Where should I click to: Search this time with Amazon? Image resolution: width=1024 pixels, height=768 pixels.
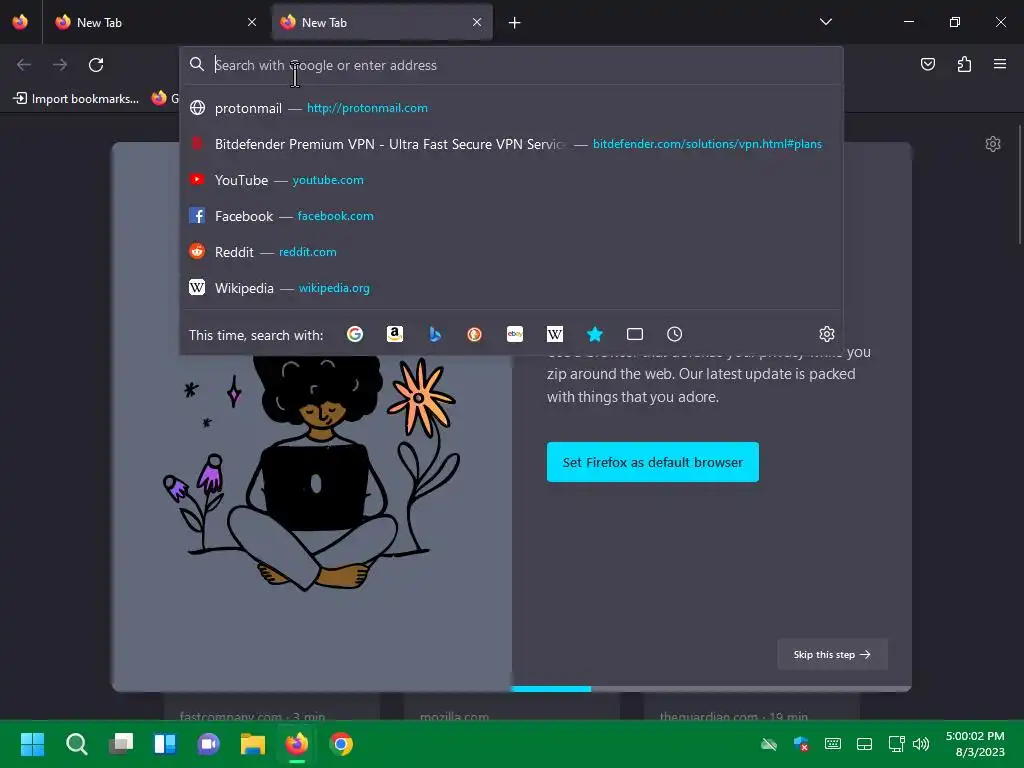click(394, 334)
